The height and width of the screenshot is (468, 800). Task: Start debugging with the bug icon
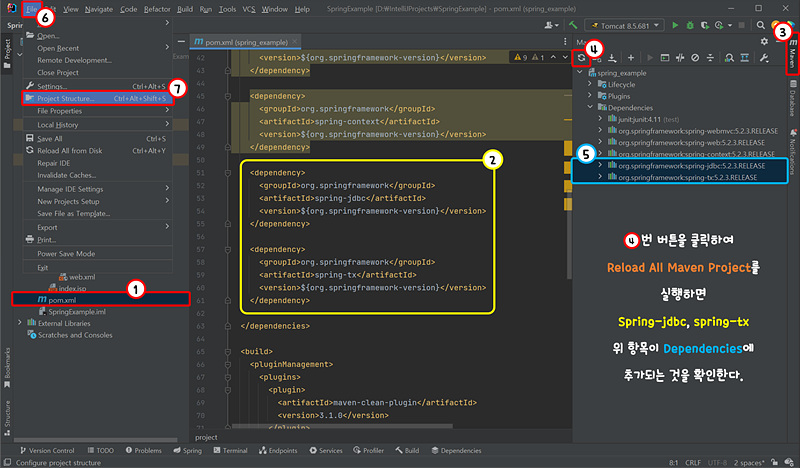pos(690,25)
